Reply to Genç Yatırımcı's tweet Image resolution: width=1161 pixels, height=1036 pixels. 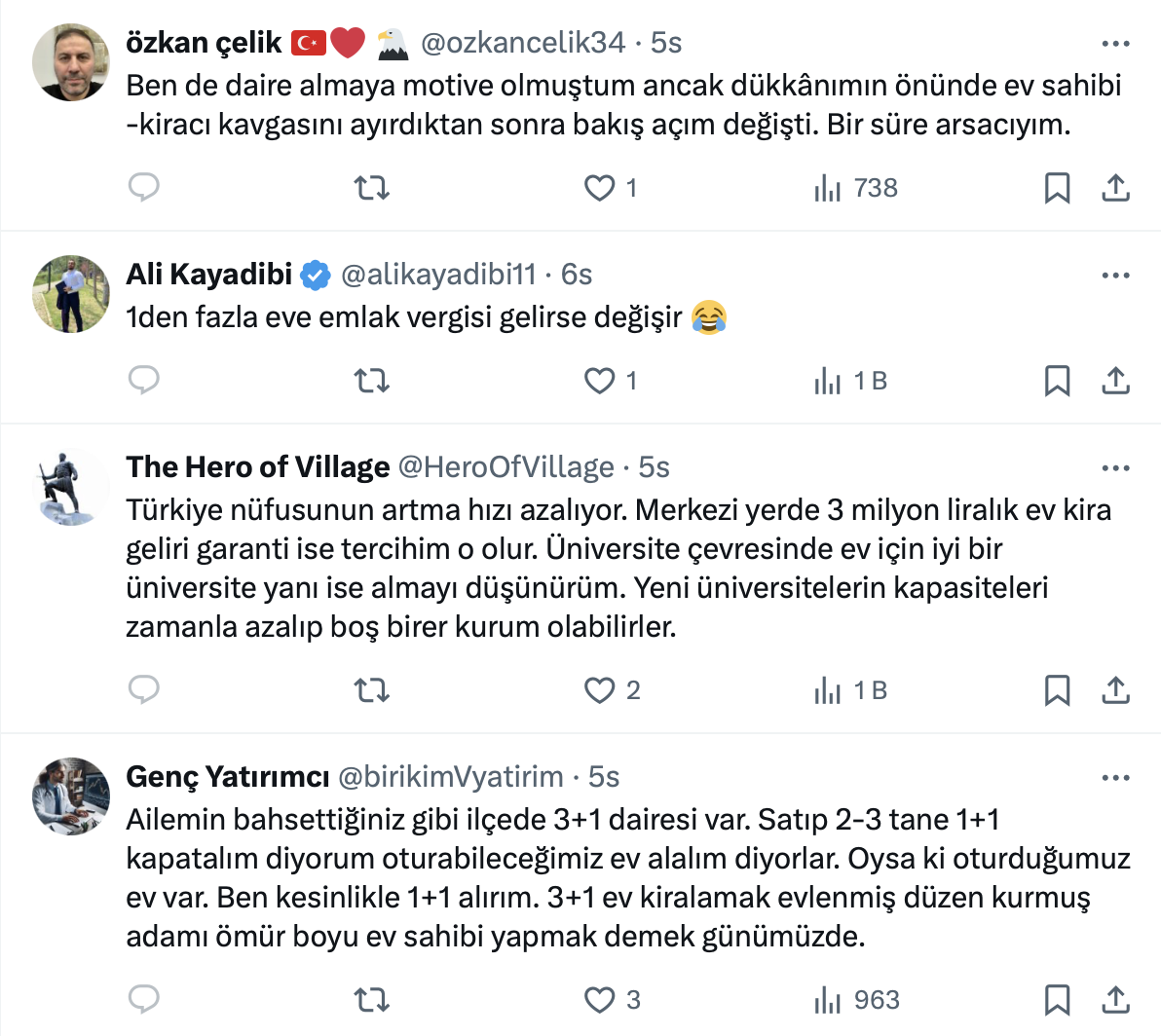pos(144,999)
